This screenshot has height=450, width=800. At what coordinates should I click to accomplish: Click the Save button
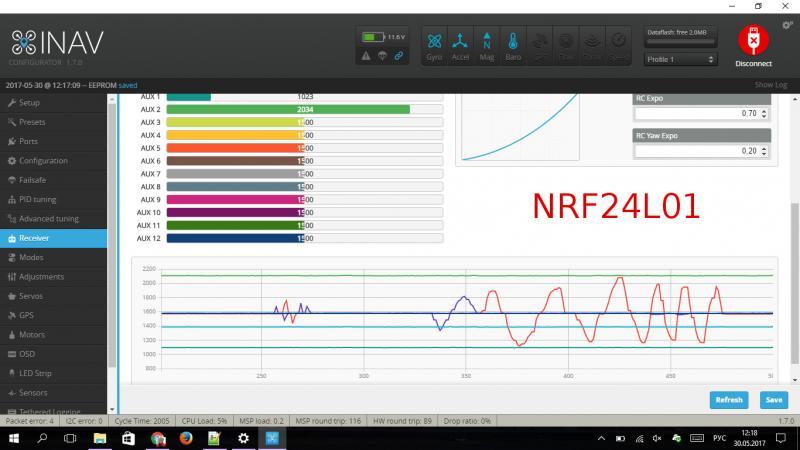pos(772,400)
